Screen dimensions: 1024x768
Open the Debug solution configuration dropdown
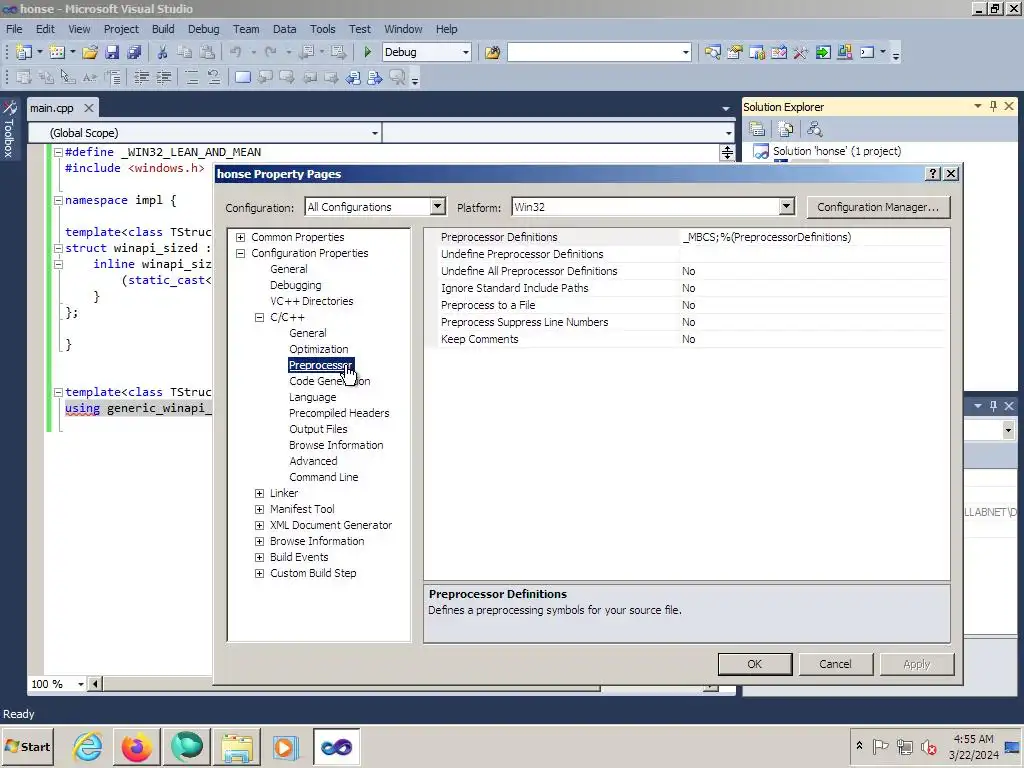466,52
